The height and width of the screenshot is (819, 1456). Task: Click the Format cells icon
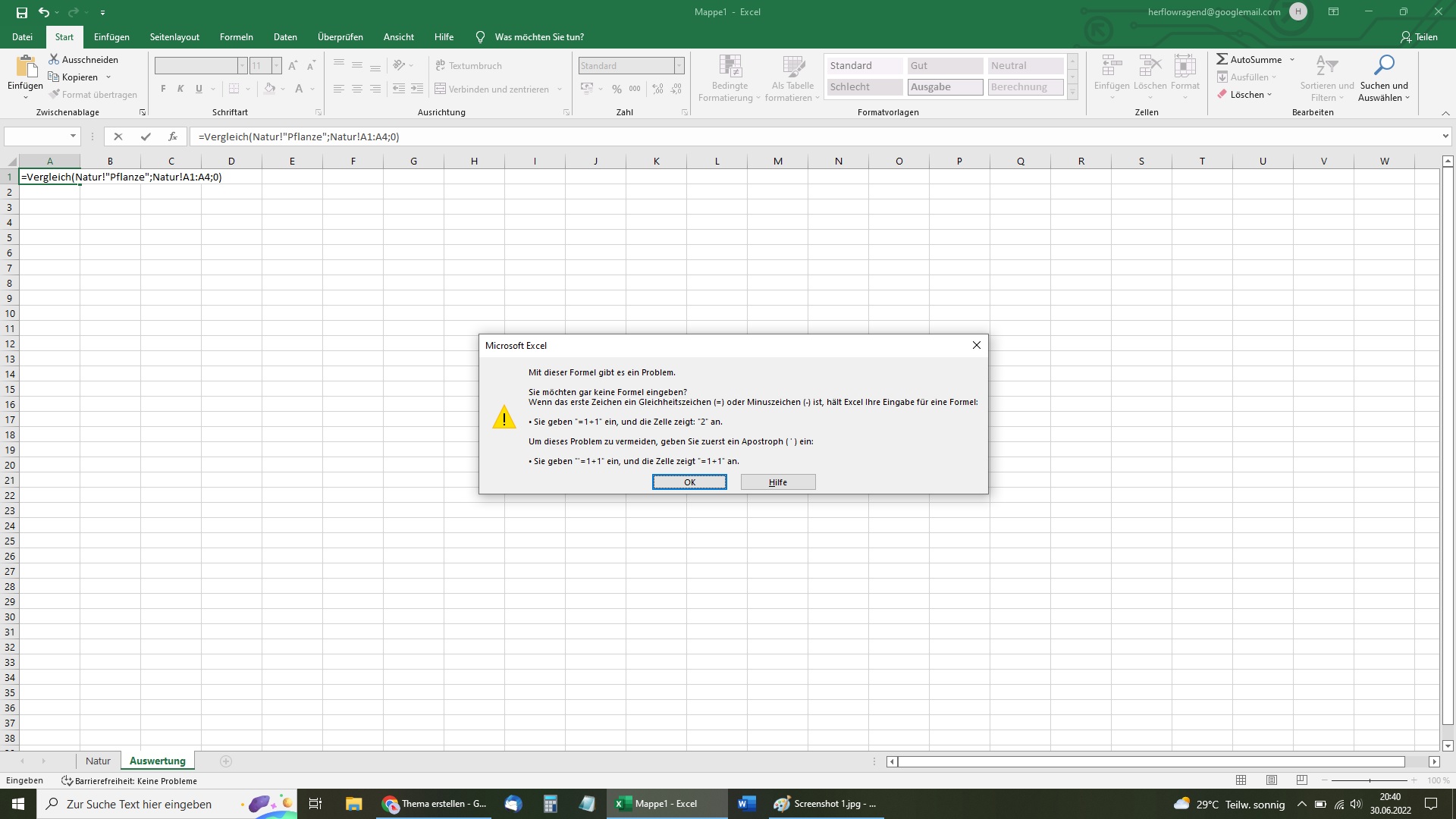point(1185,66)
